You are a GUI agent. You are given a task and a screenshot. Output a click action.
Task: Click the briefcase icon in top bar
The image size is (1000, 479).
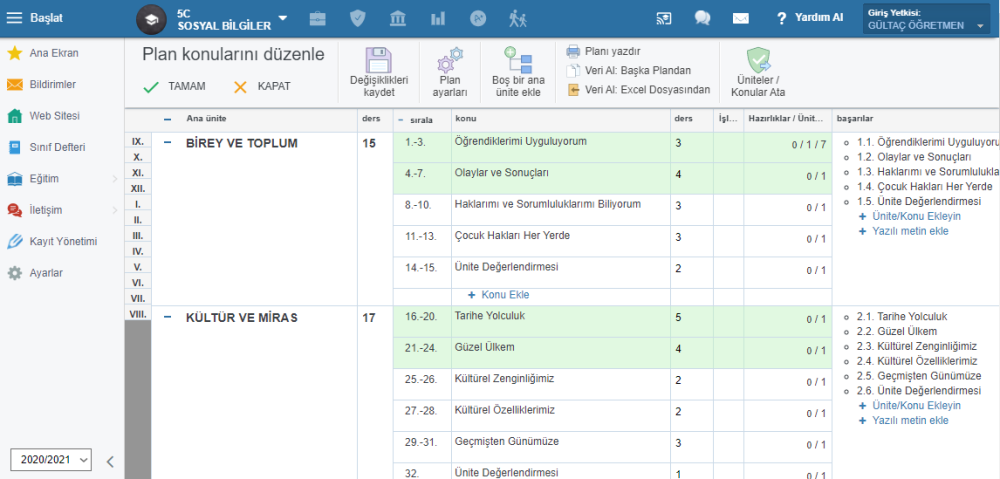coord(317,18)
